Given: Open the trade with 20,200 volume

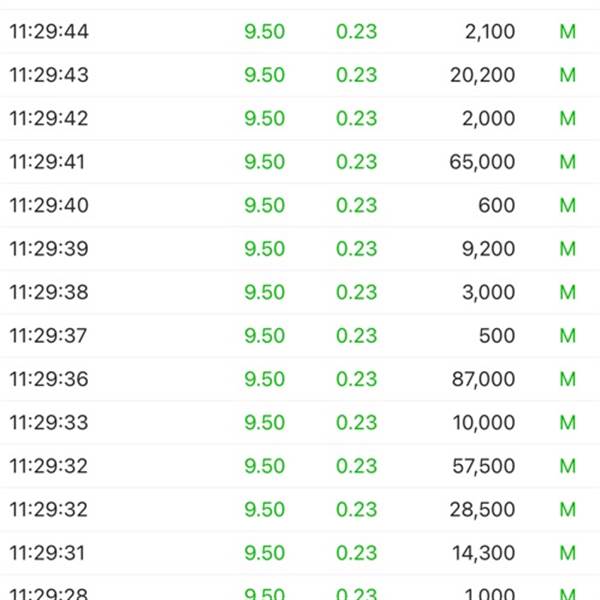Looking at the screenshot, I should tap(300, 75).
